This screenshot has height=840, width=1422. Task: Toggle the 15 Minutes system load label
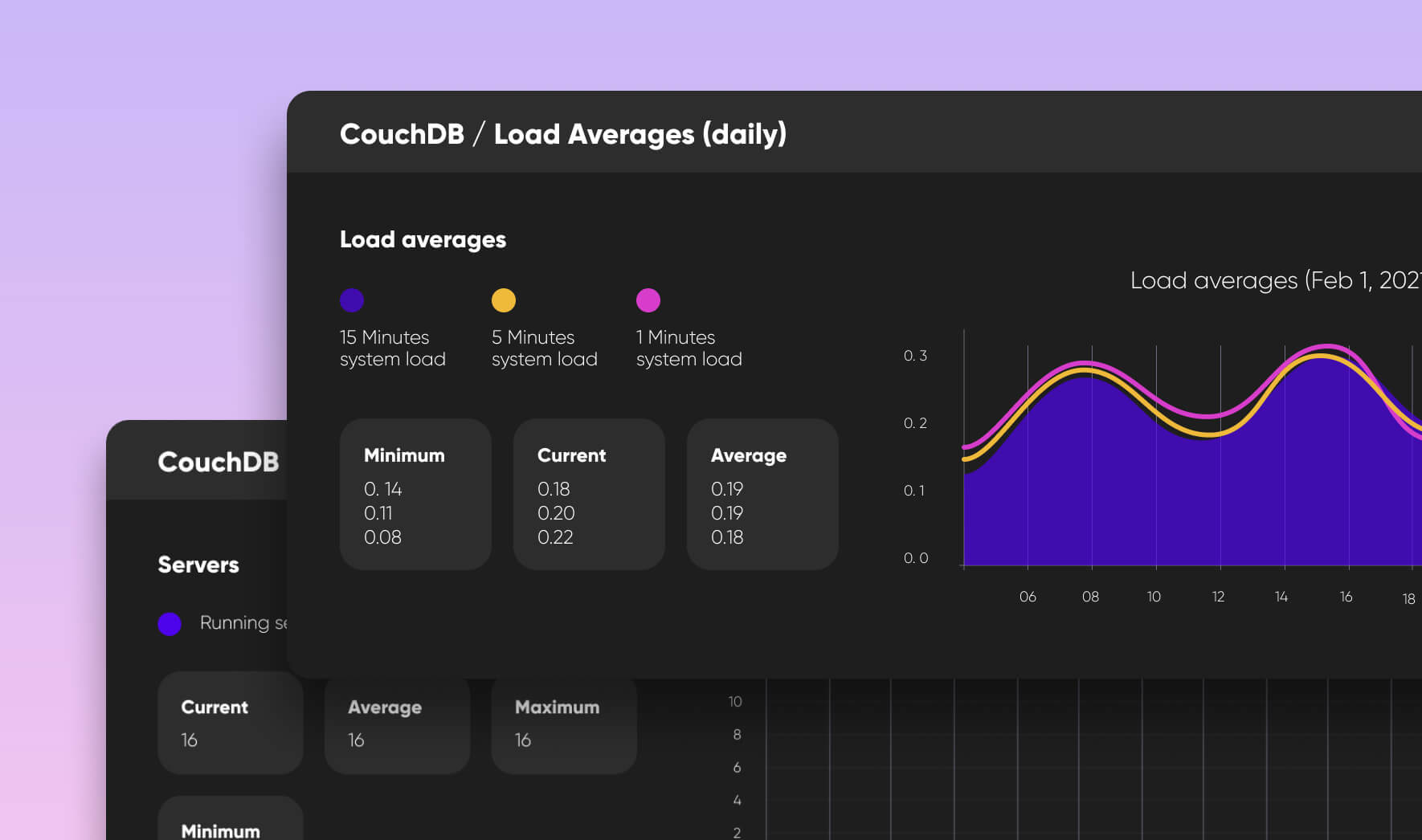(392, 348)
